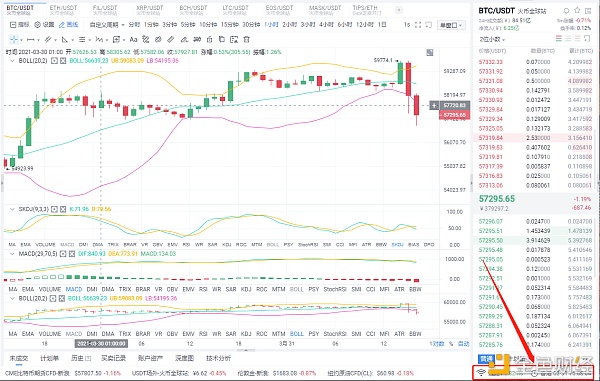Click chart corner icon below 单窗口 dropdown

tap(430, 52)
